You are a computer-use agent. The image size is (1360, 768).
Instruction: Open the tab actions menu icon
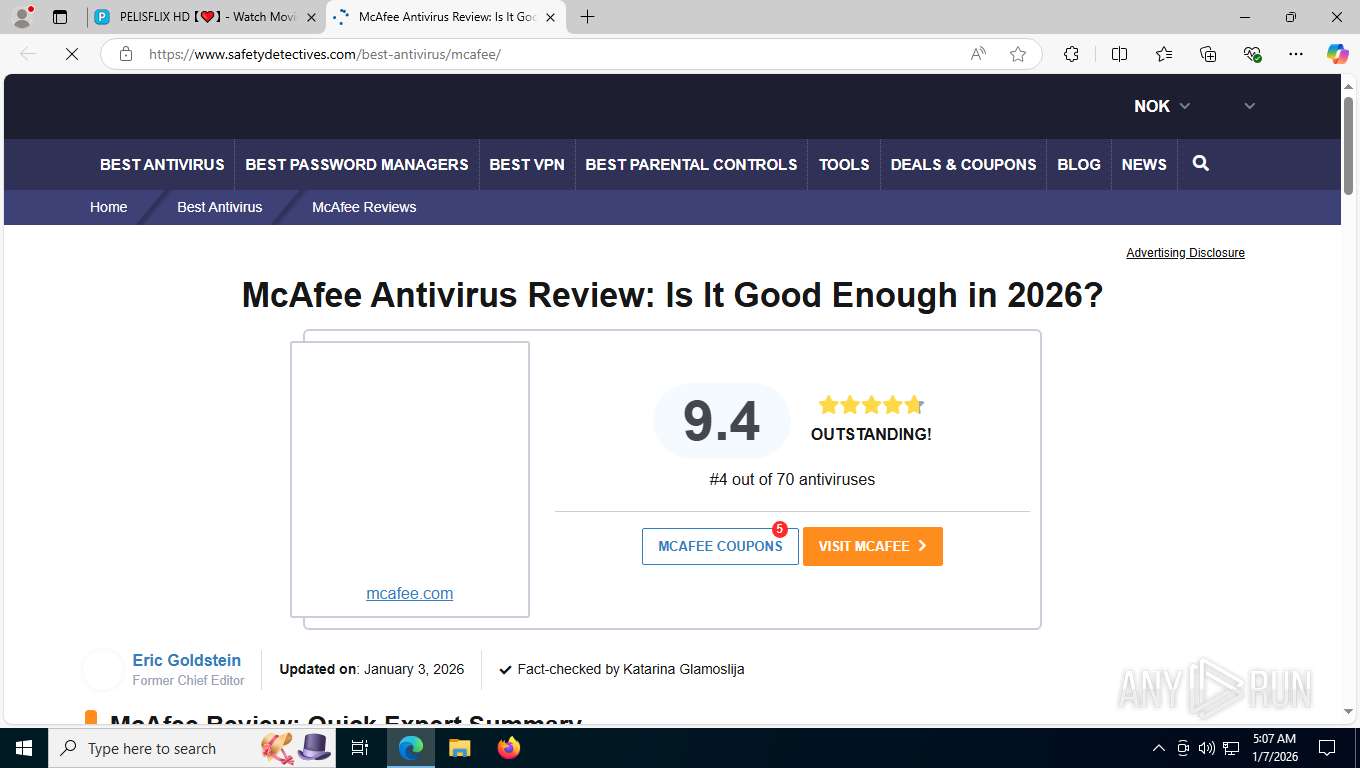click(x=60, y=17)
